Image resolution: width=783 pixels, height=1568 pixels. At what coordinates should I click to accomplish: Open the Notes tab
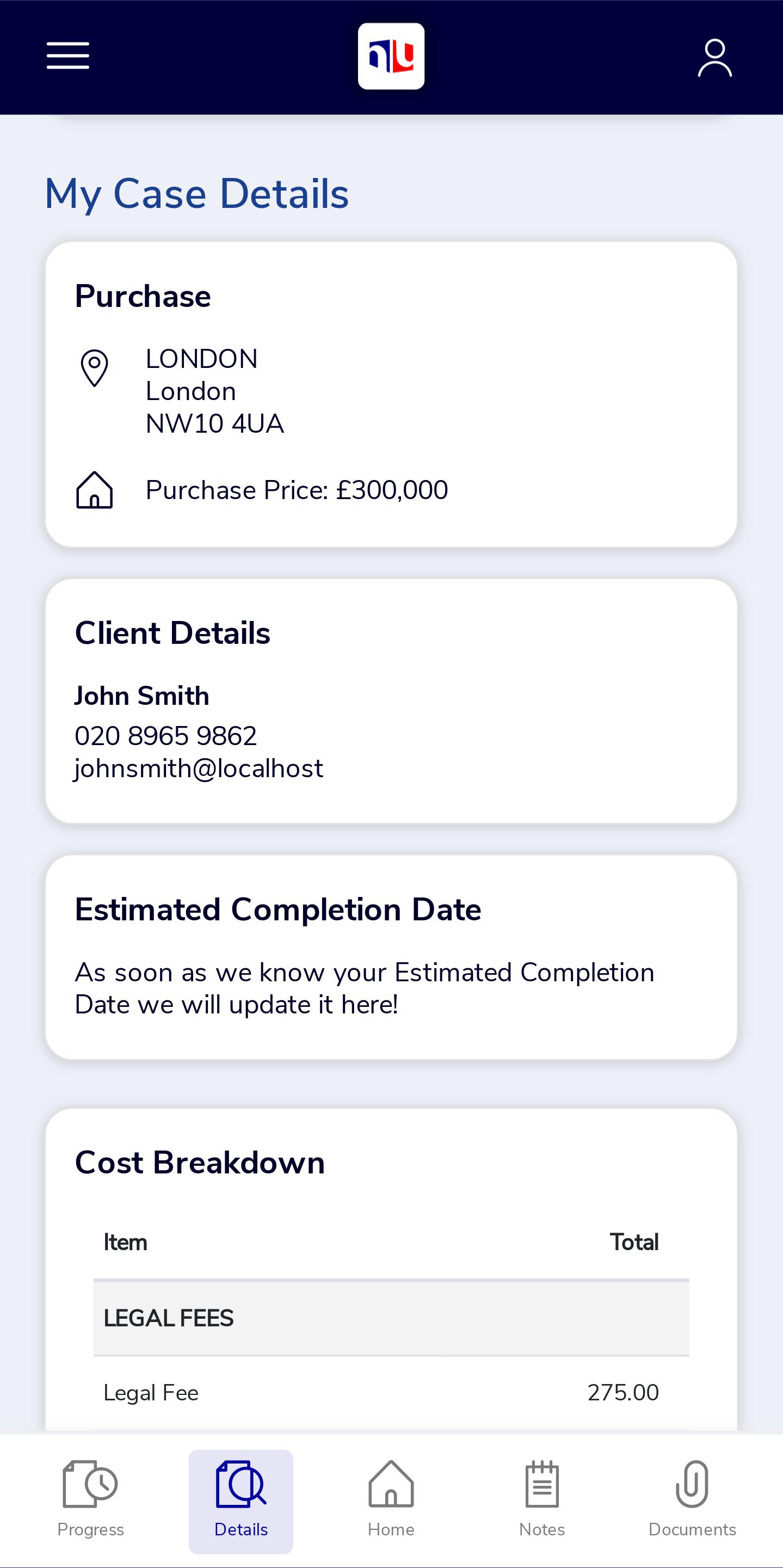click(541, 1501)
